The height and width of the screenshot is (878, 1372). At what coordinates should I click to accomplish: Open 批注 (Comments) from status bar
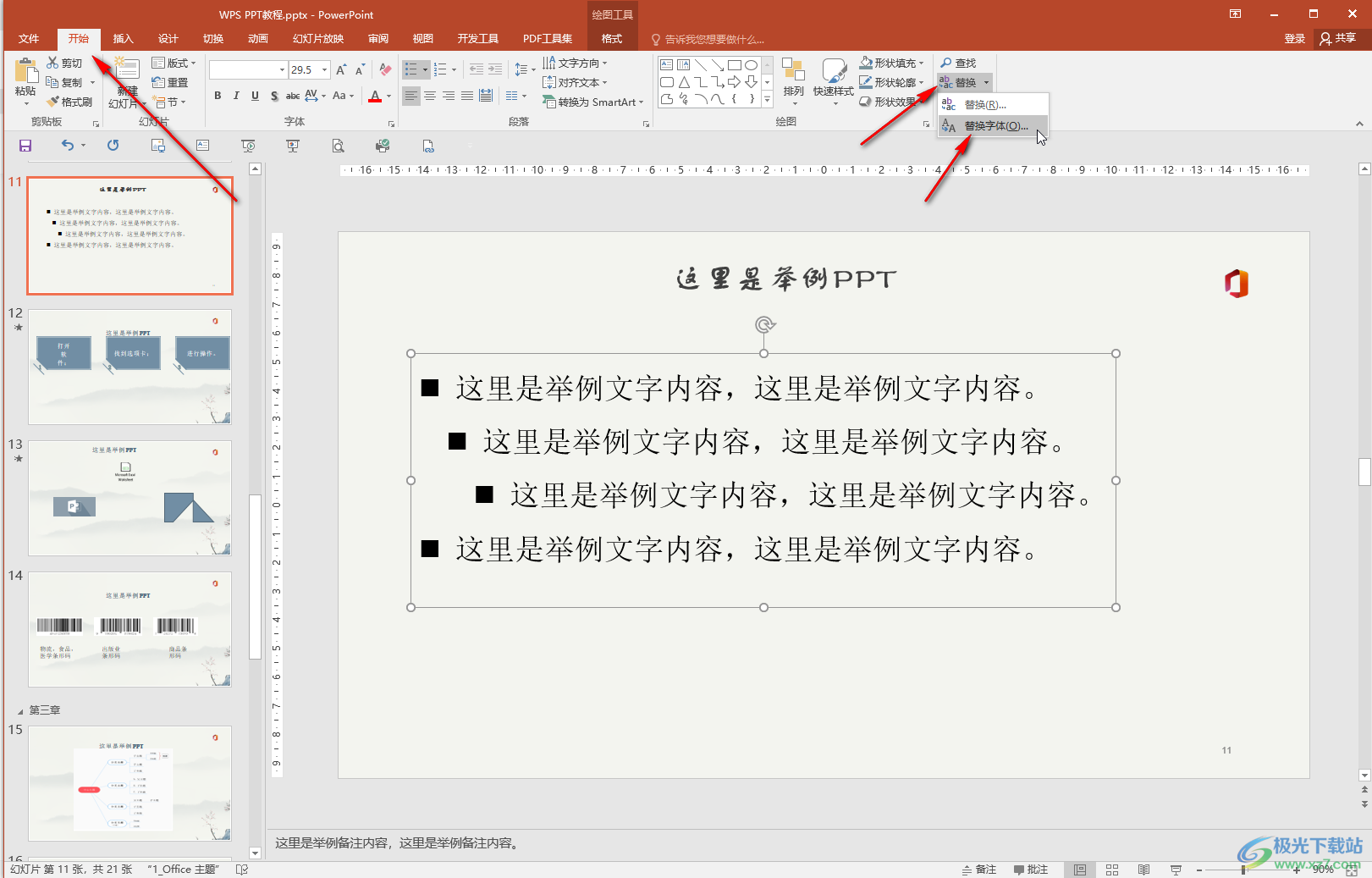coord(1031,870)
